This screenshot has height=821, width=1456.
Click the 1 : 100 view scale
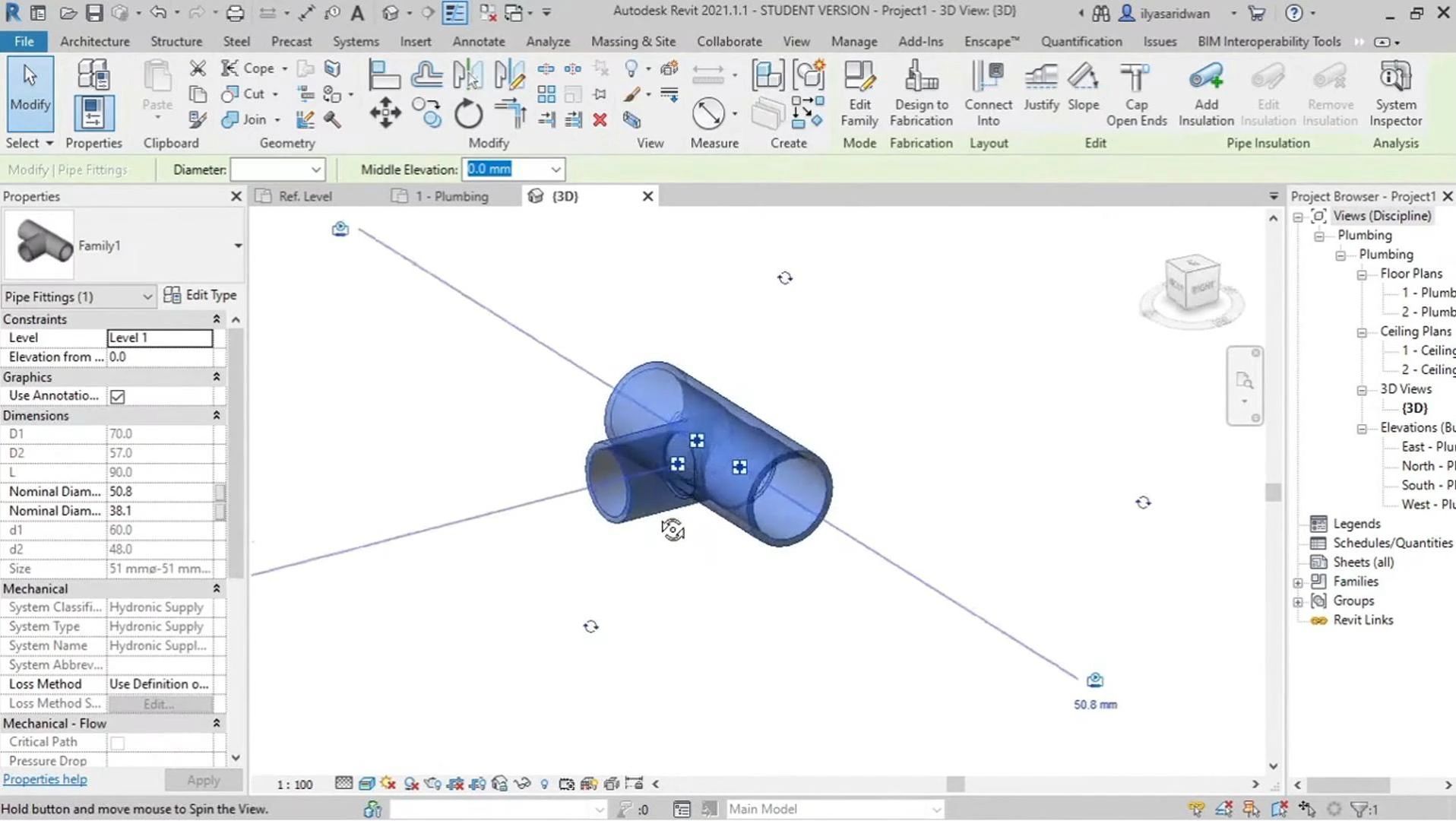294,785
